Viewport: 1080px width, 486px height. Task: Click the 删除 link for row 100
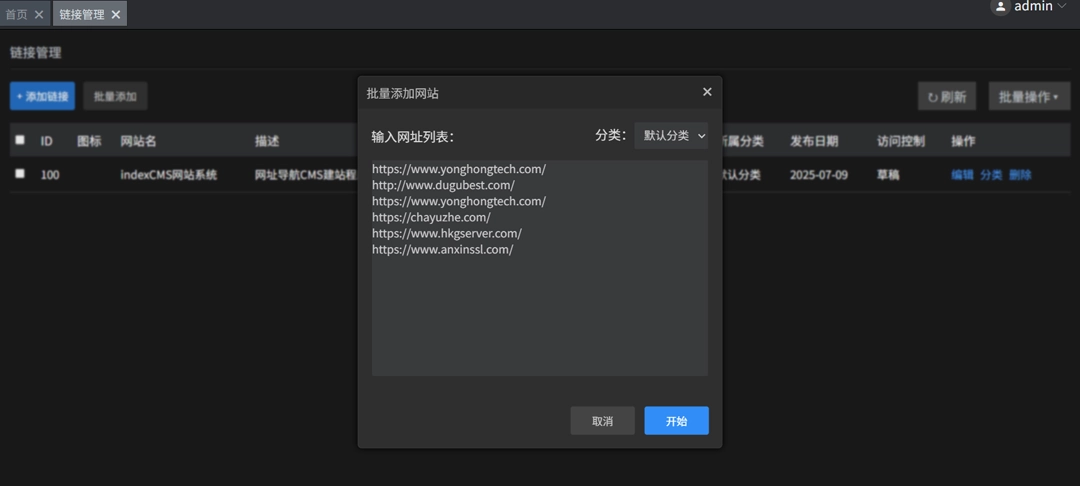pos(1020,175)
